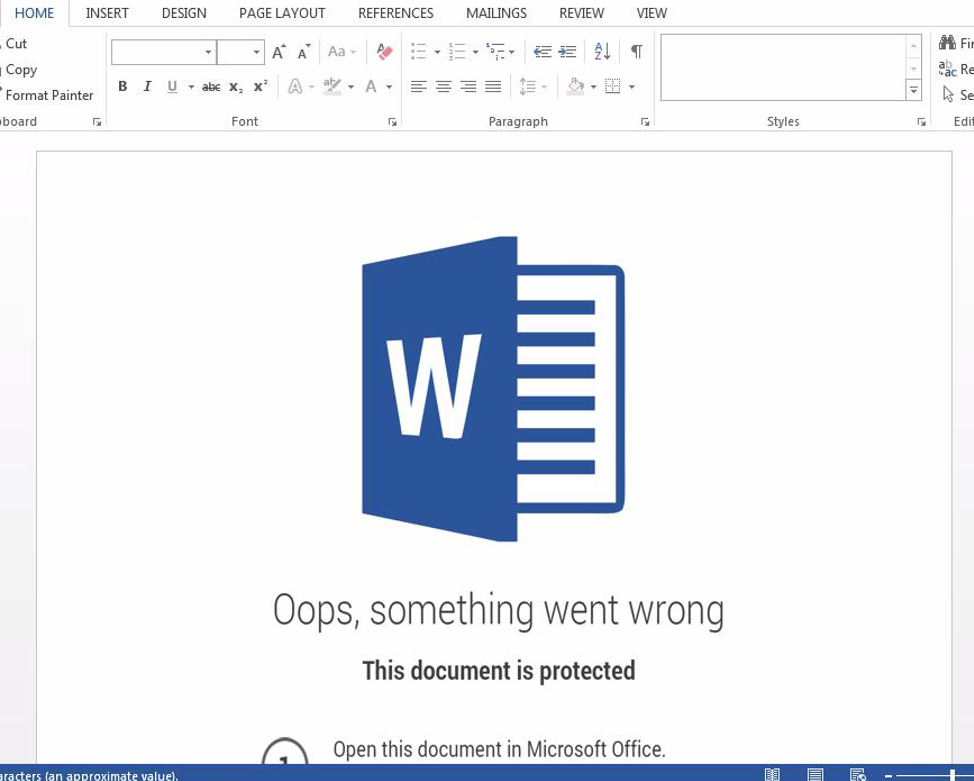Click the zoom out minus button

pyautogui.click(x=889, y=775)
